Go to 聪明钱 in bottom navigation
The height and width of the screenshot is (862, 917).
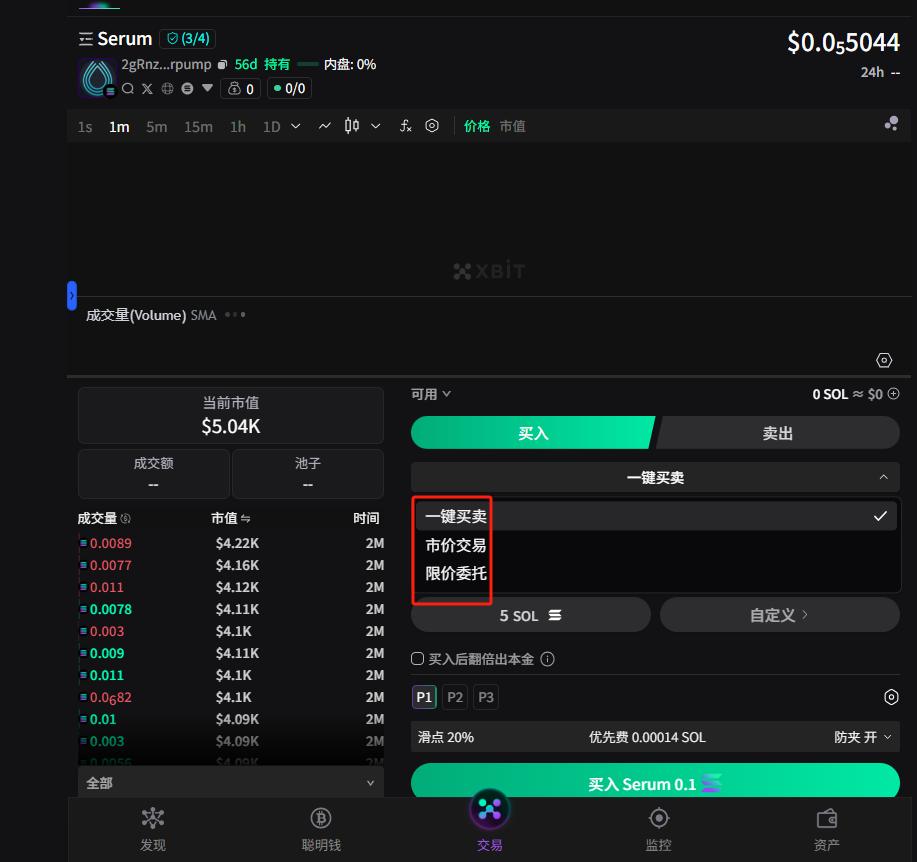coord(321,829)
